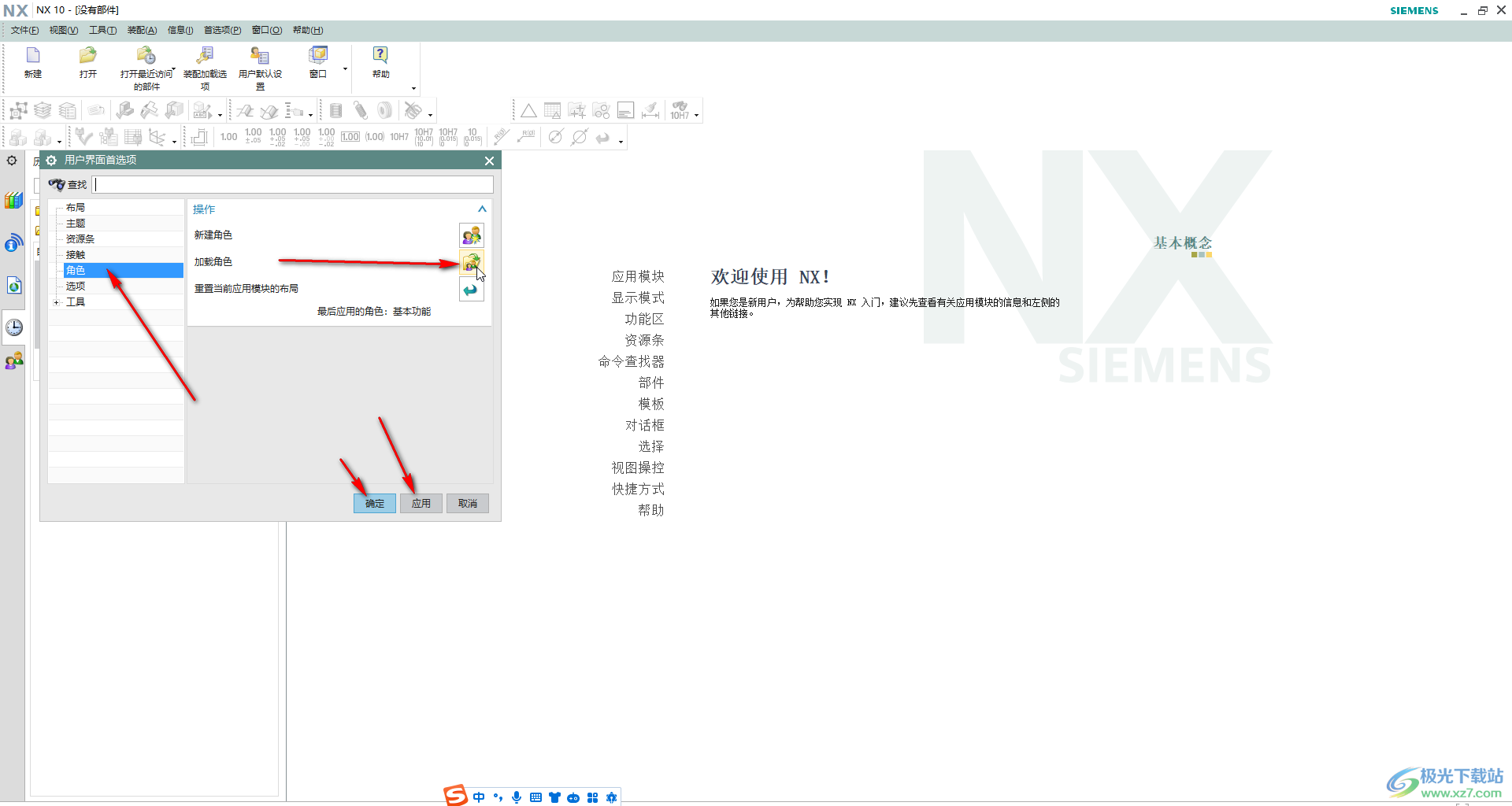This screenshot has height=806, width=1512.
Task: Open the web browser resource bar tab
Action: (13, 285)
